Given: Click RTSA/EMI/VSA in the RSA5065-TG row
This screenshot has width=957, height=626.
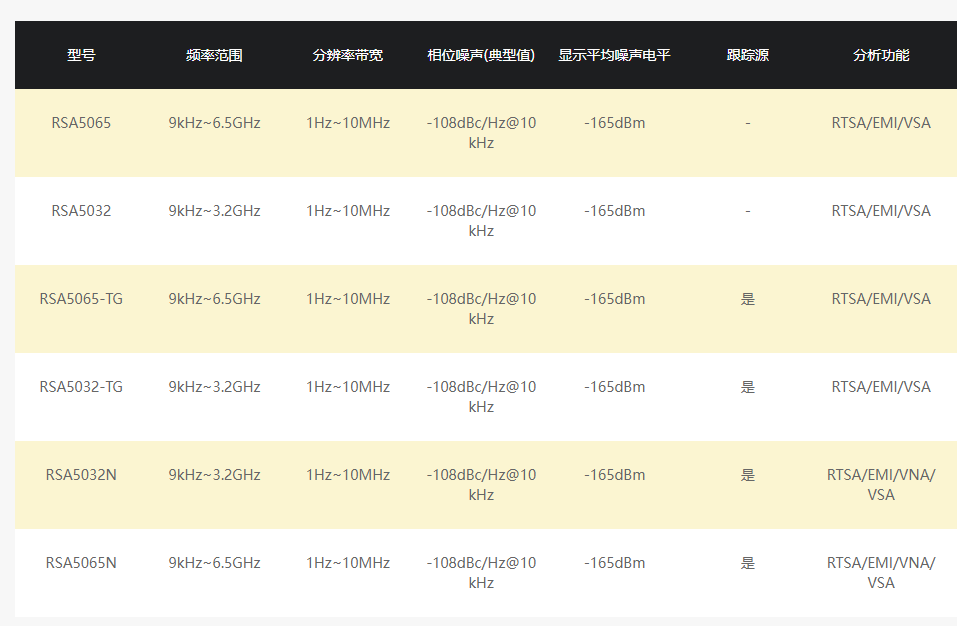Looking at the screenshot, I should point(881,298).
